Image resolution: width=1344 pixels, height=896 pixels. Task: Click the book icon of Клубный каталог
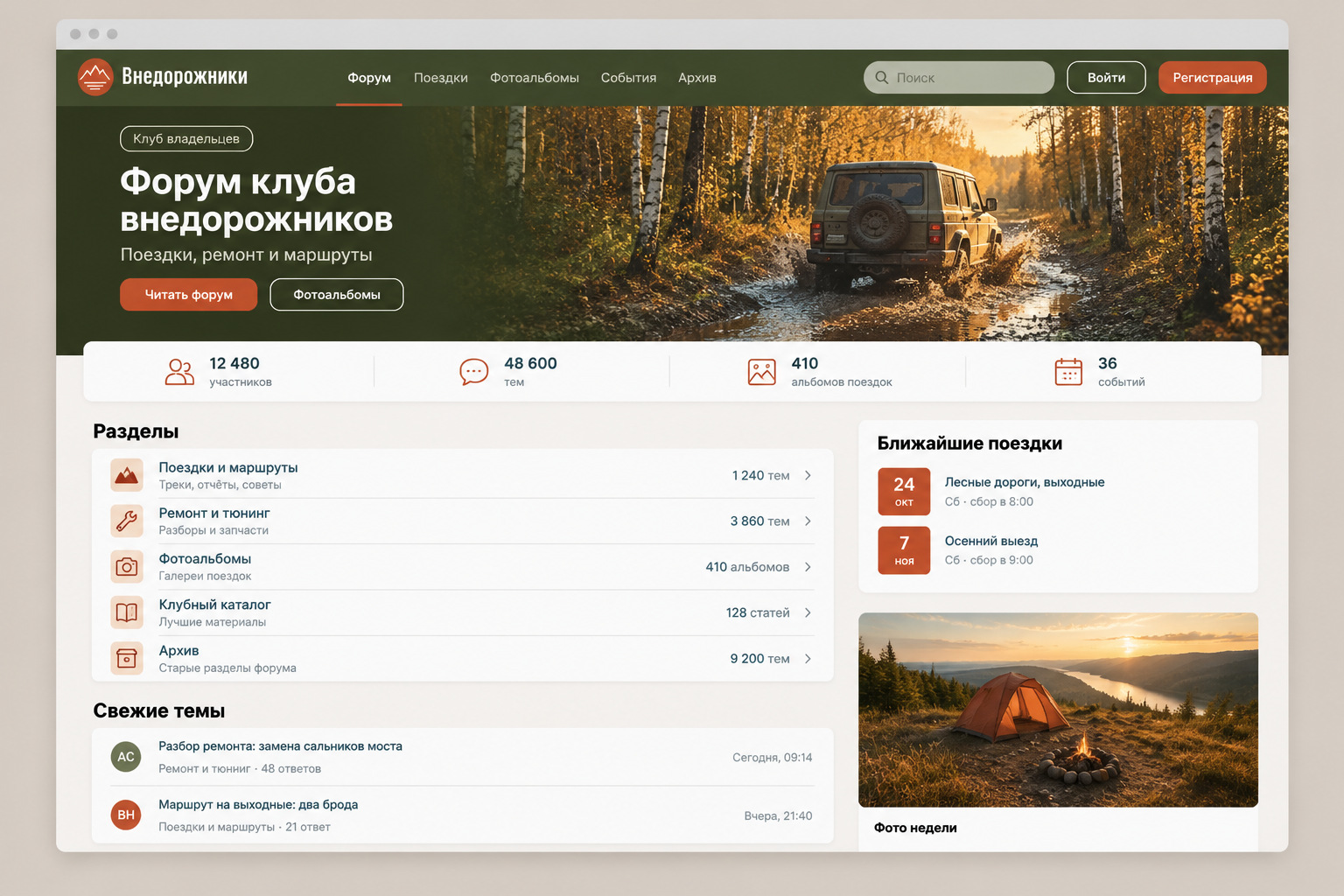pyautogui.click(x=127, y=612)
